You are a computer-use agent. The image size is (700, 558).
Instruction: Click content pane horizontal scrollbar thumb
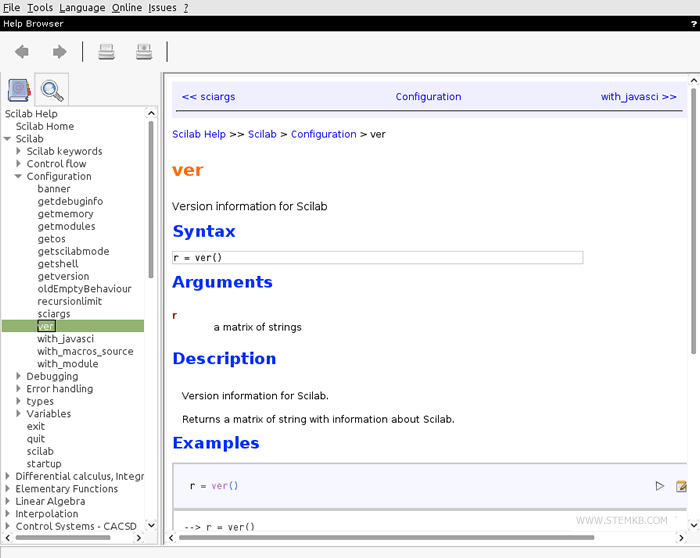point(387,537)
